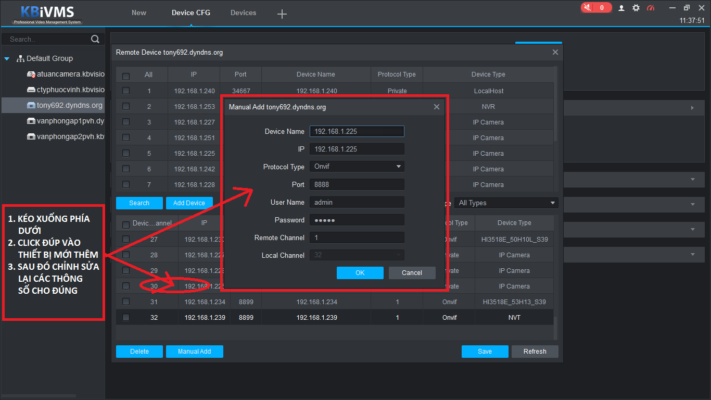The height and width of the screenshot is (400, 711).
Task: Check the row 1 device 192.168.1.240
Action: (x=126, y=91)
